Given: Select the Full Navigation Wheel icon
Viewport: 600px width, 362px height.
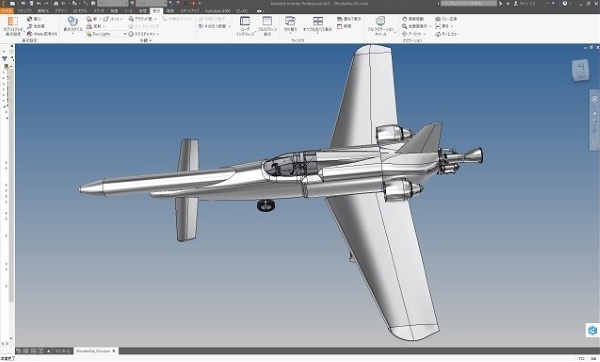Looking at the screenshot, I should pos(380,21).
